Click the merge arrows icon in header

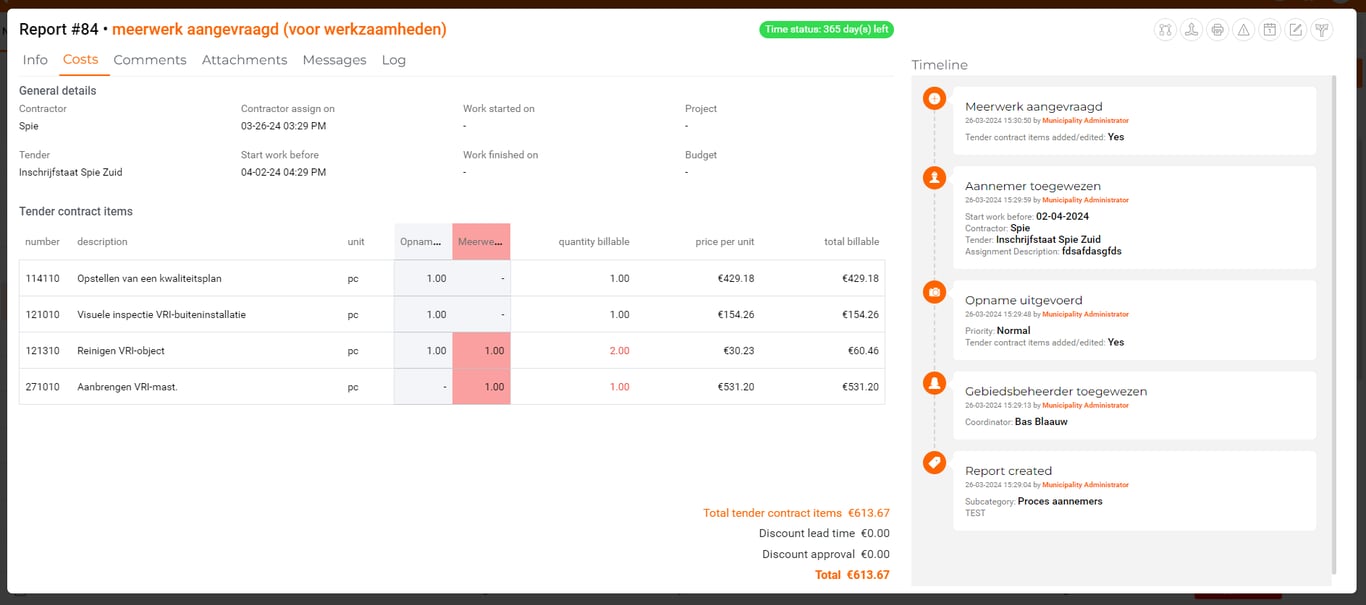[1191, 30]
